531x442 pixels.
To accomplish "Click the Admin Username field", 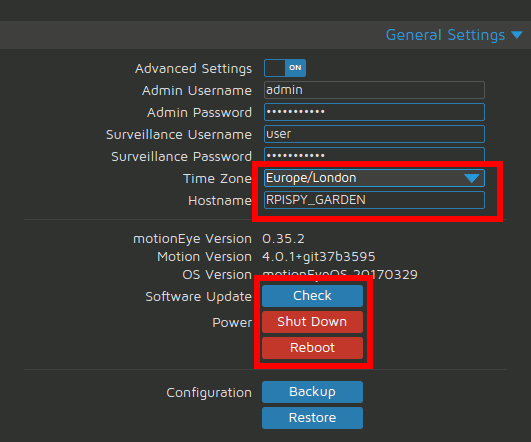I will tap(374, 90).
